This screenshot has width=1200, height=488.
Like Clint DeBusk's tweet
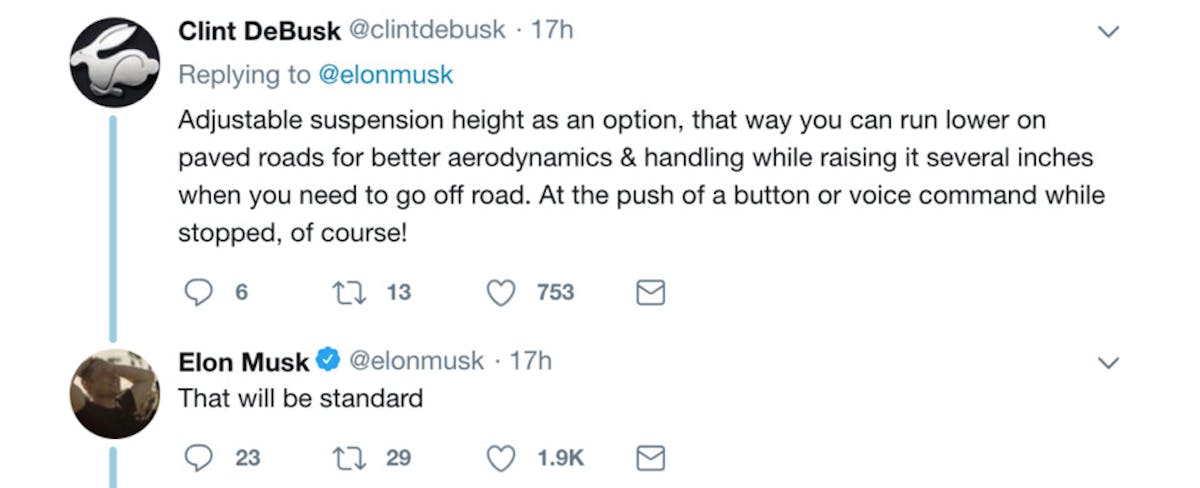(x=500, y=292)
